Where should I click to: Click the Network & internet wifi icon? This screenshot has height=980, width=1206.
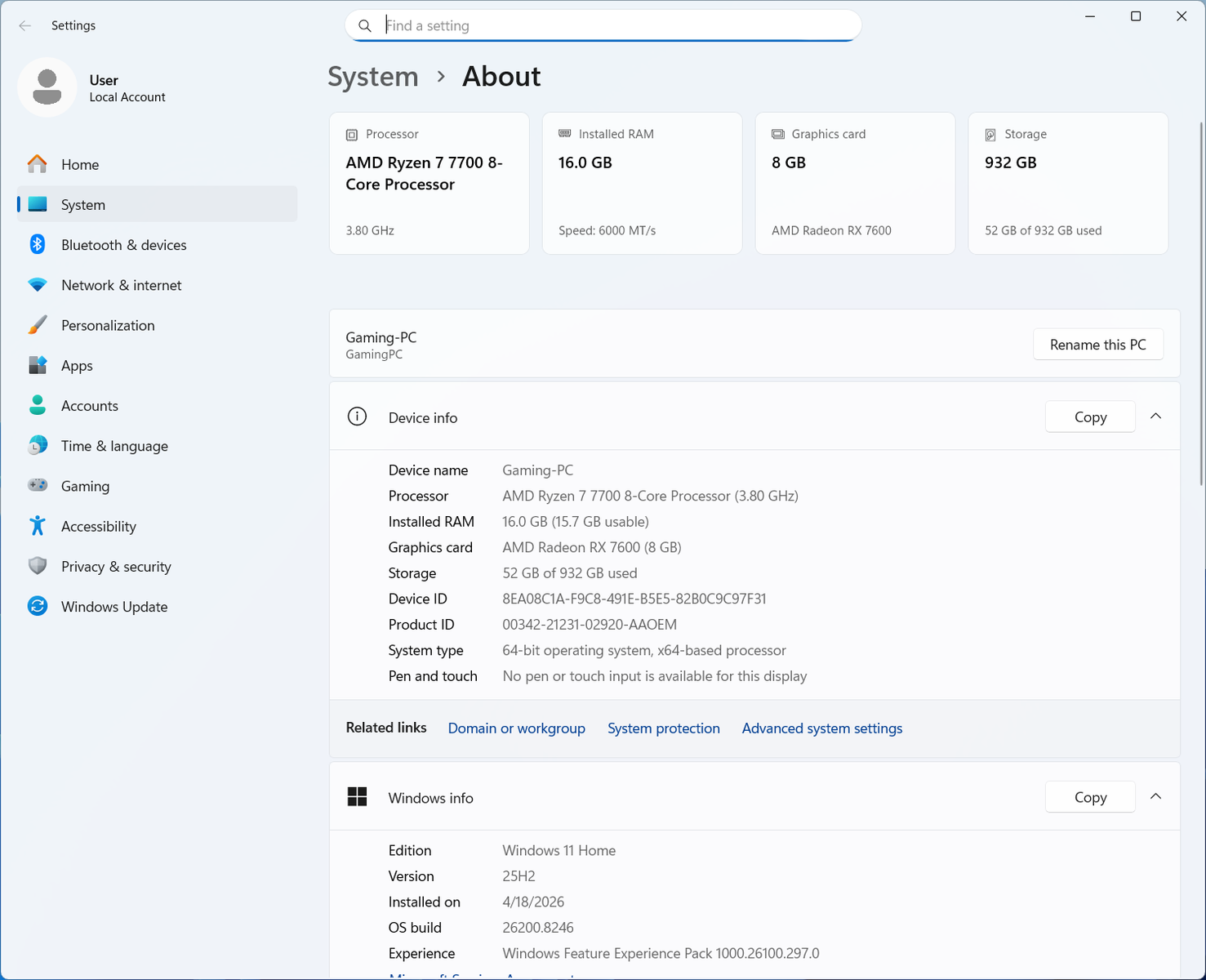click(x=38, y=285)
